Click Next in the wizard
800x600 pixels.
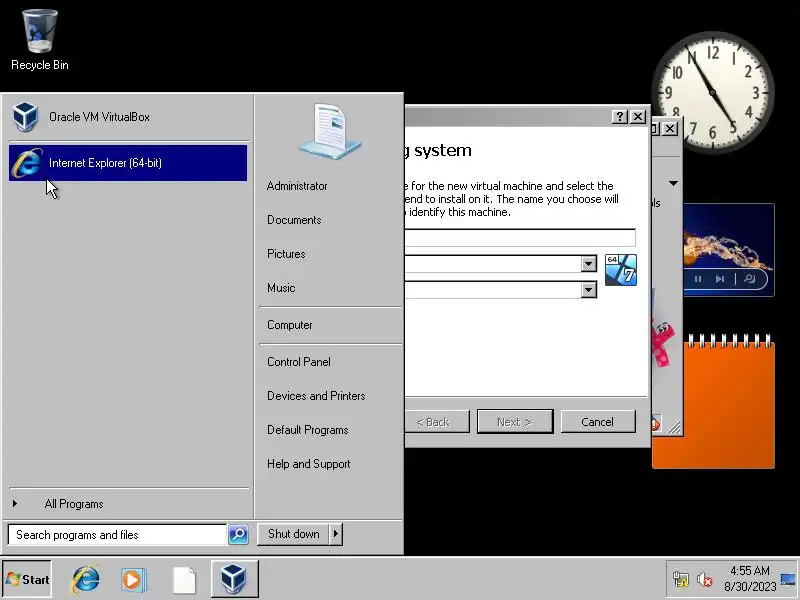[x=515, y=422]
